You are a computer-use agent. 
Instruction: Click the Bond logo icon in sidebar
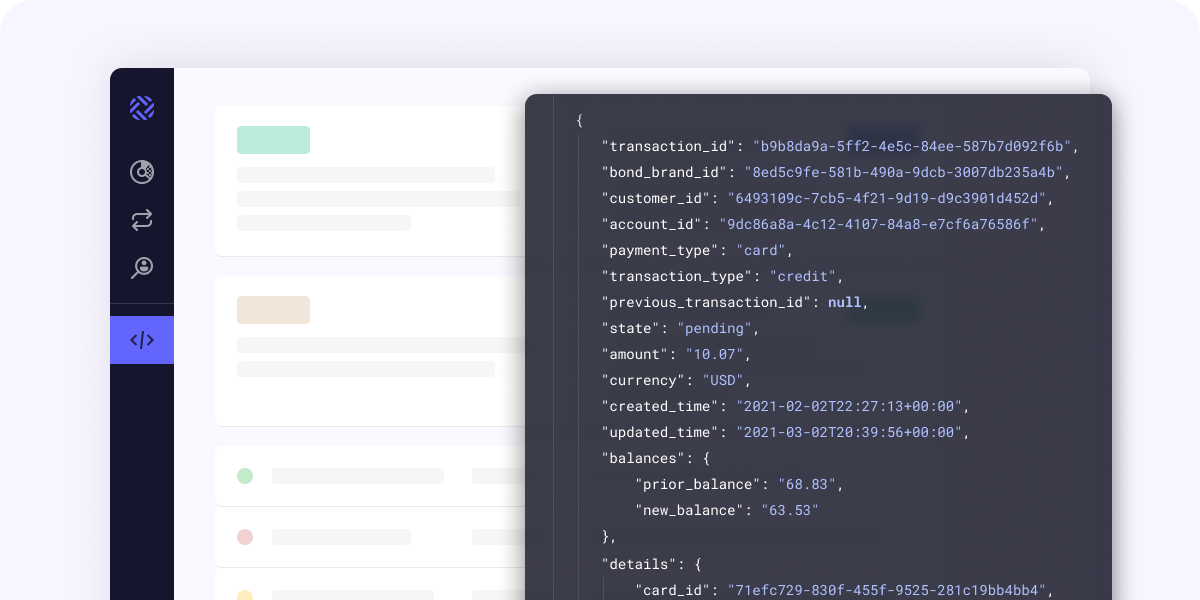coord(142,108)
